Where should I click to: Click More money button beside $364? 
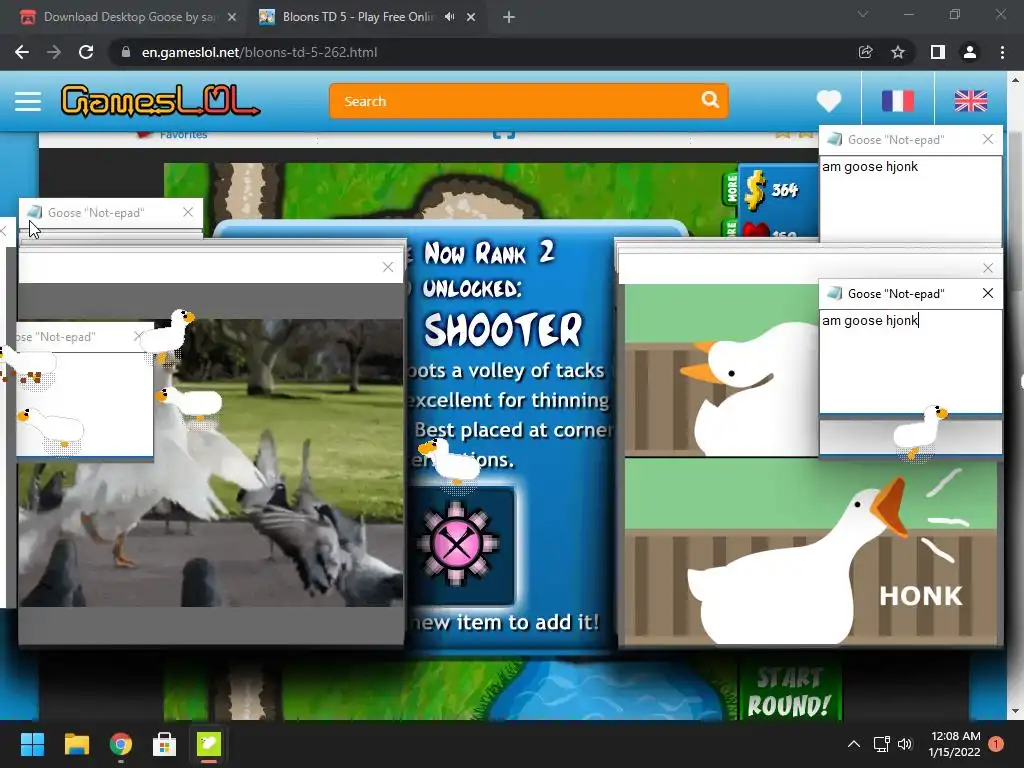(x=731, y=189)
